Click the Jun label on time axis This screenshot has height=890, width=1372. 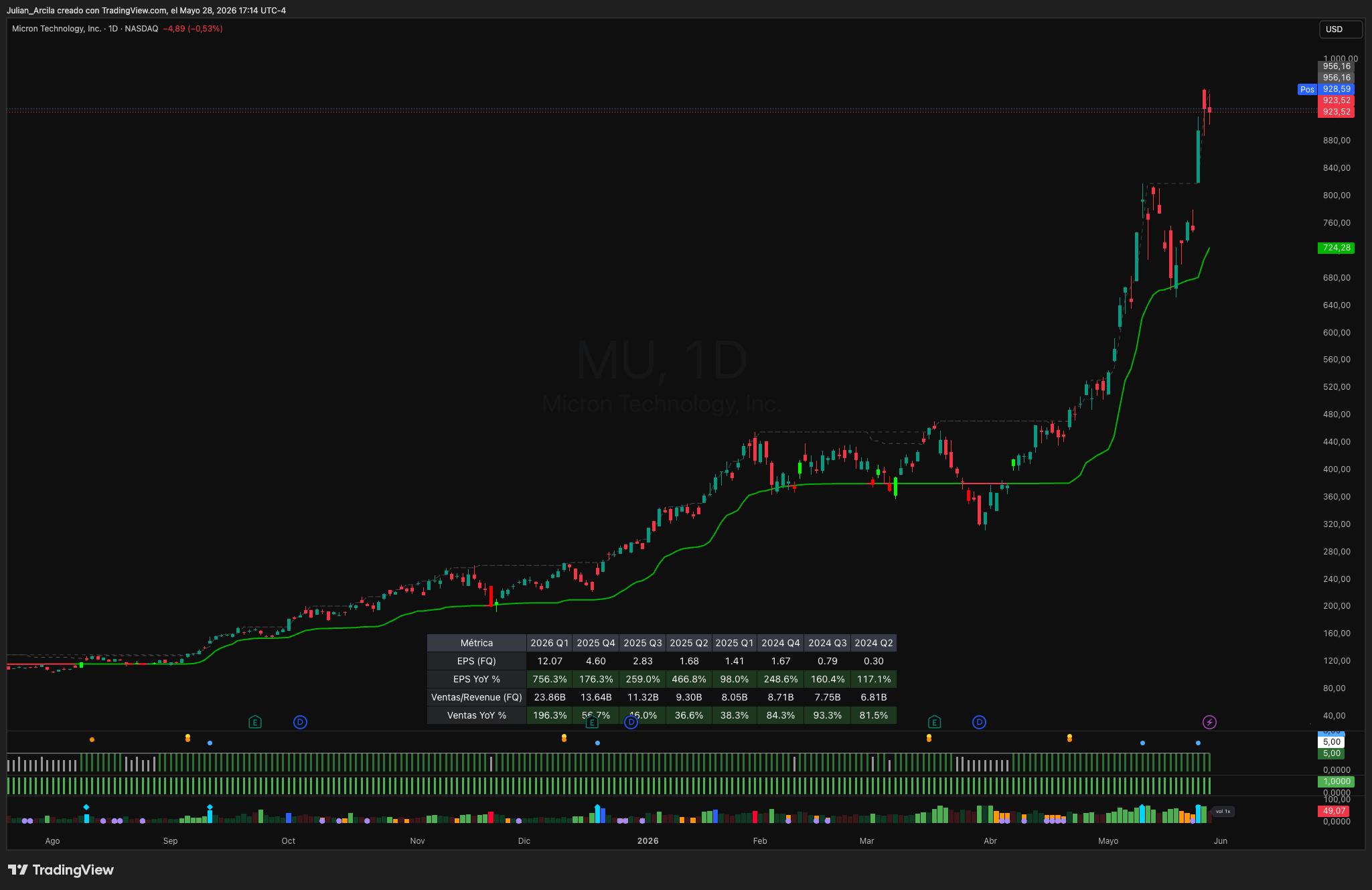[x=1221, y=841]
